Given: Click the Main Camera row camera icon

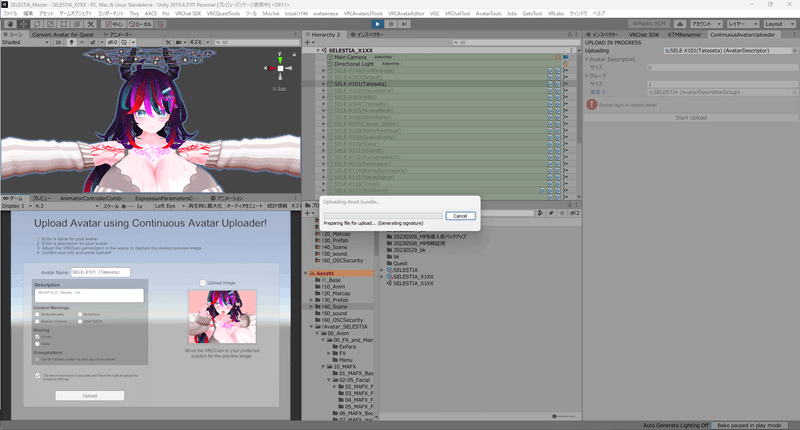Looking at the screenshot, I should pos(565,57).
